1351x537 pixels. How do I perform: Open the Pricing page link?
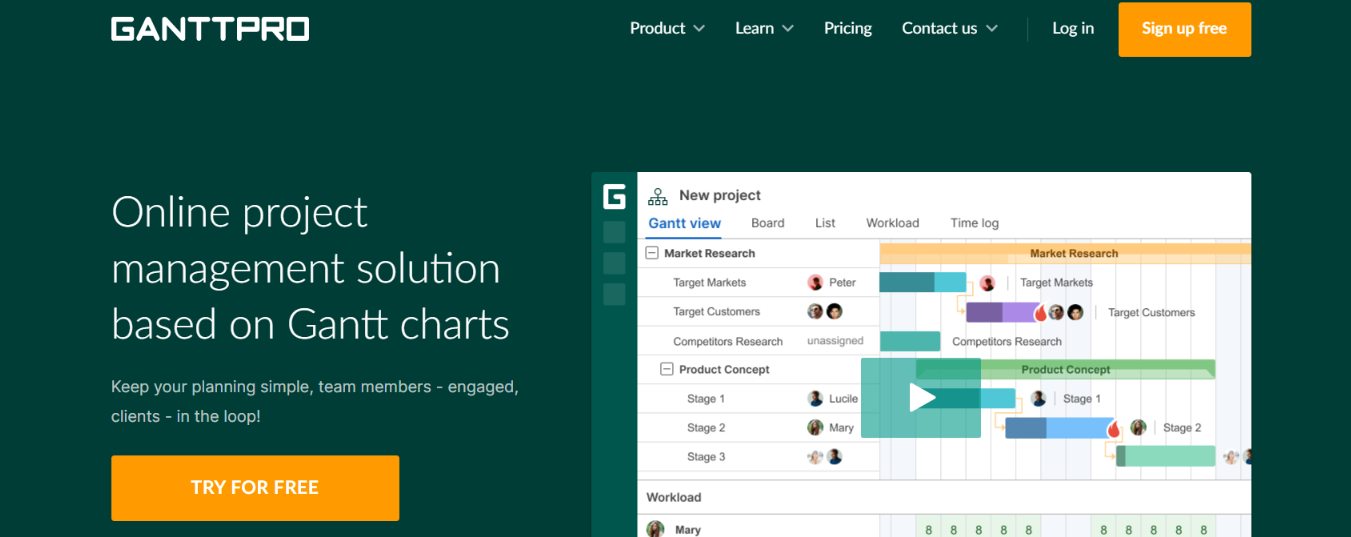point(848,28)
